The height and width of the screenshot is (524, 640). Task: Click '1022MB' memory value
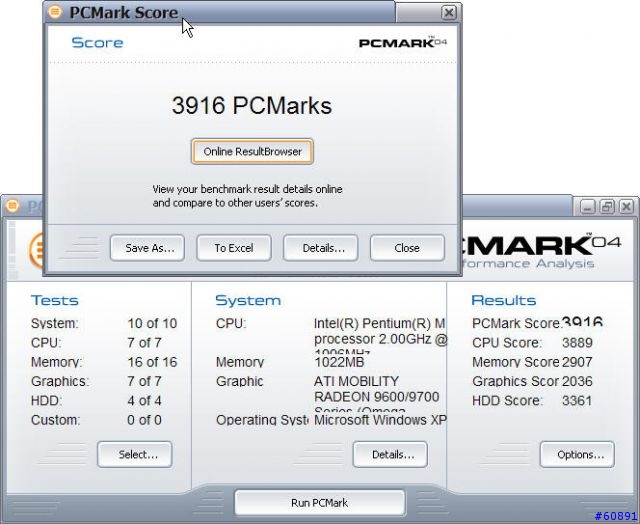pyautogui.click(x=339, y=362)
